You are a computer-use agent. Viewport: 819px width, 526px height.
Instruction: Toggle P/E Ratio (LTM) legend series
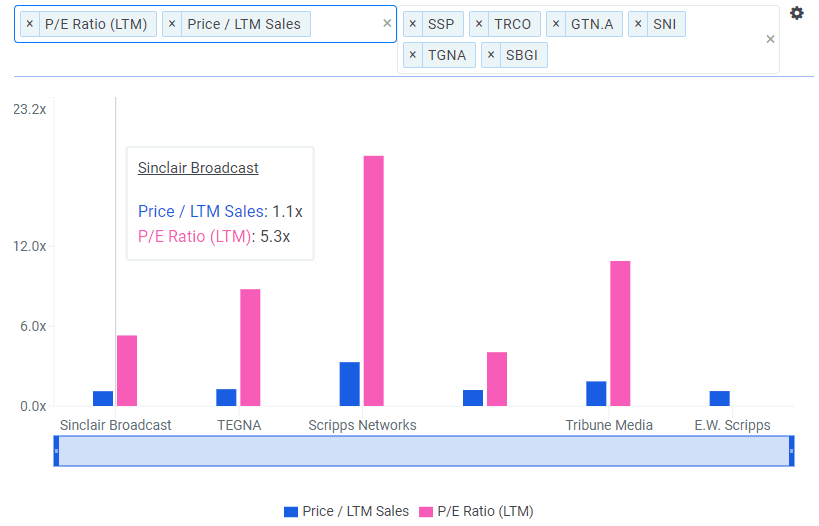point(476,511)
